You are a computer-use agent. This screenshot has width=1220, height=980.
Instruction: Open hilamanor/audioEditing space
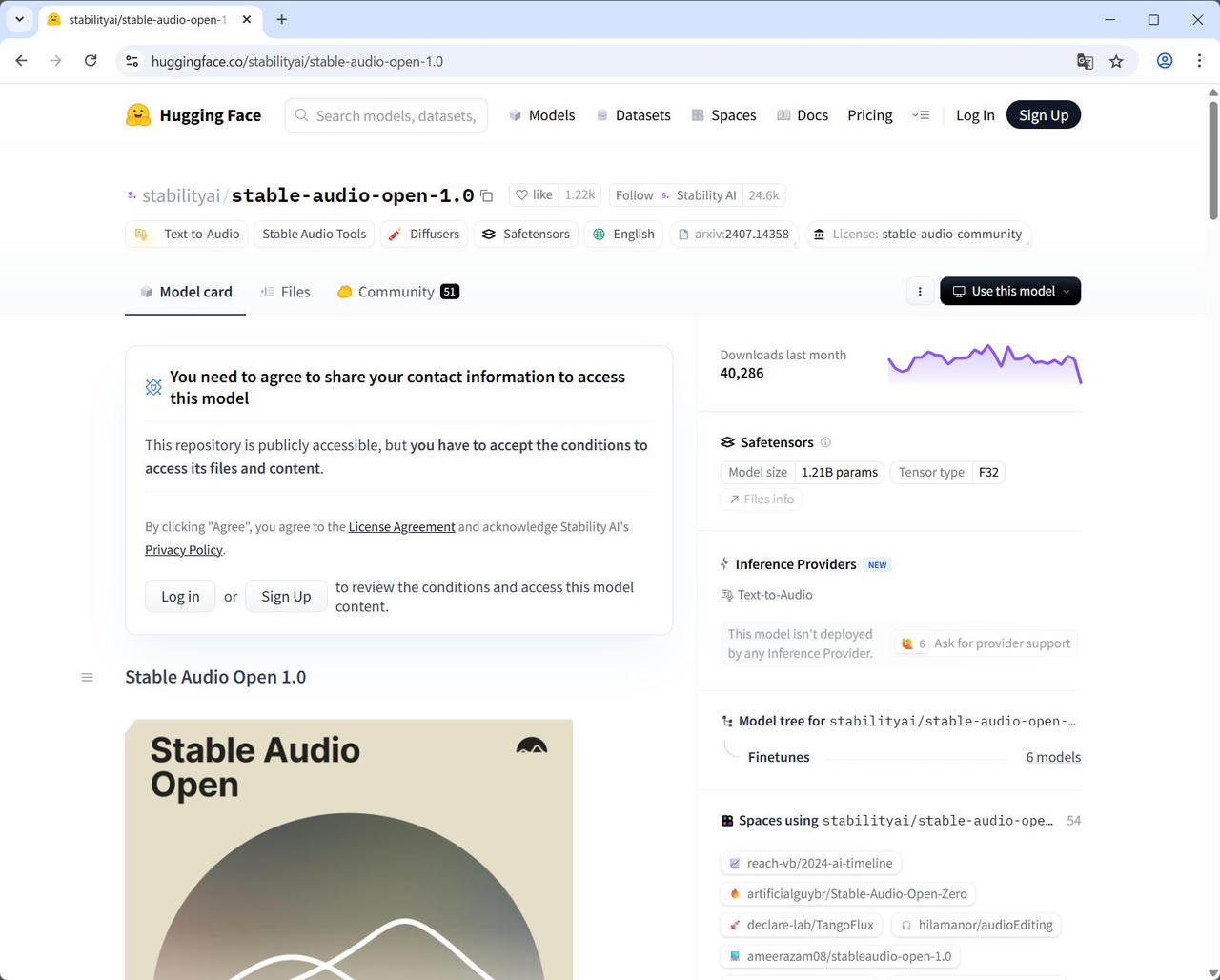point(977,925)
